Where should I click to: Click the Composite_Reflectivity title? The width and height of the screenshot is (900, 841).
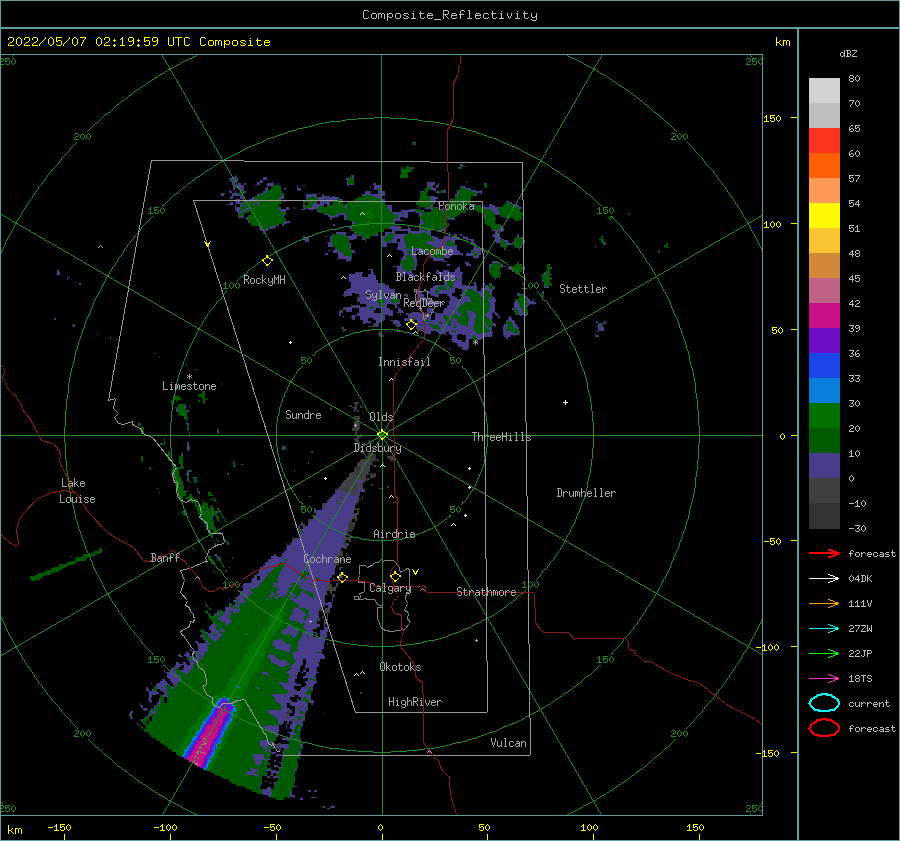(449, 15)
